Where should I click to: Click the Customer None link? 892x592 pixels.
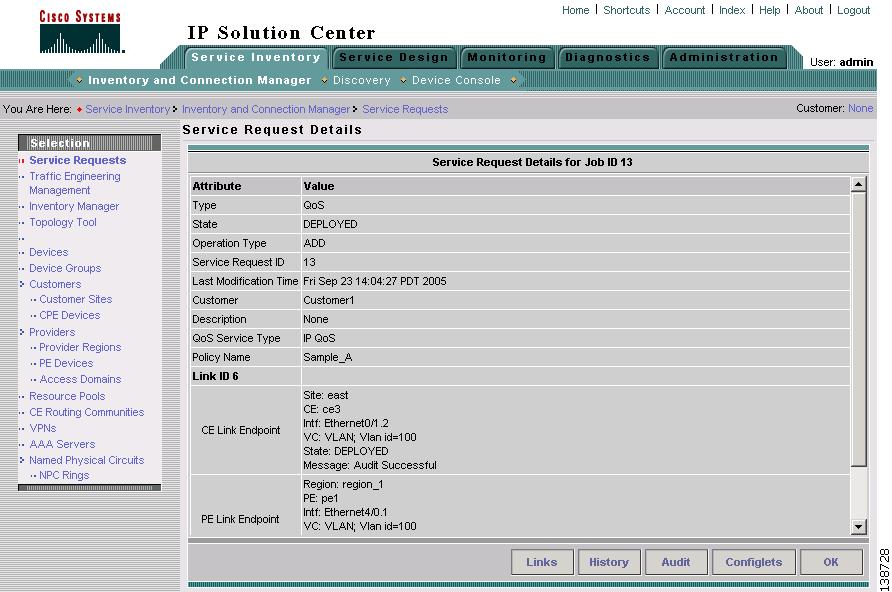tap(860, 108)
